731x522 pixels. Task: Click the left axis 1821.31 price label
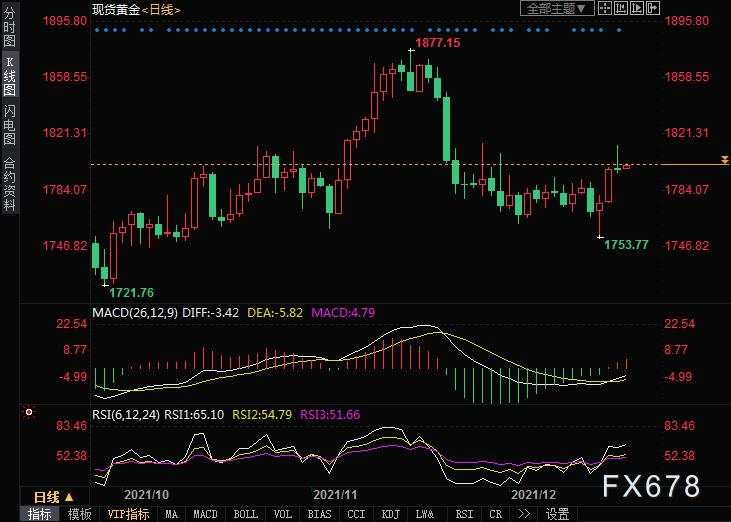point(65,133)
